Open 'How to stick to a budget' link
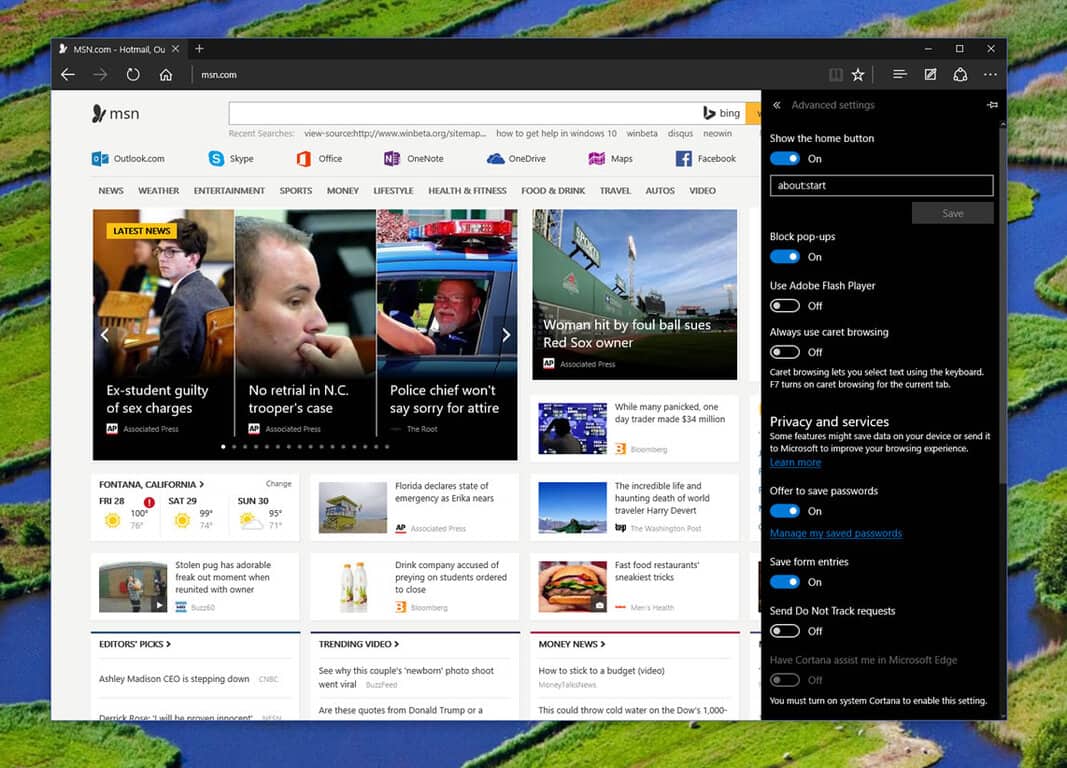This screenshot has width=1067, height=768. point(602,671)
